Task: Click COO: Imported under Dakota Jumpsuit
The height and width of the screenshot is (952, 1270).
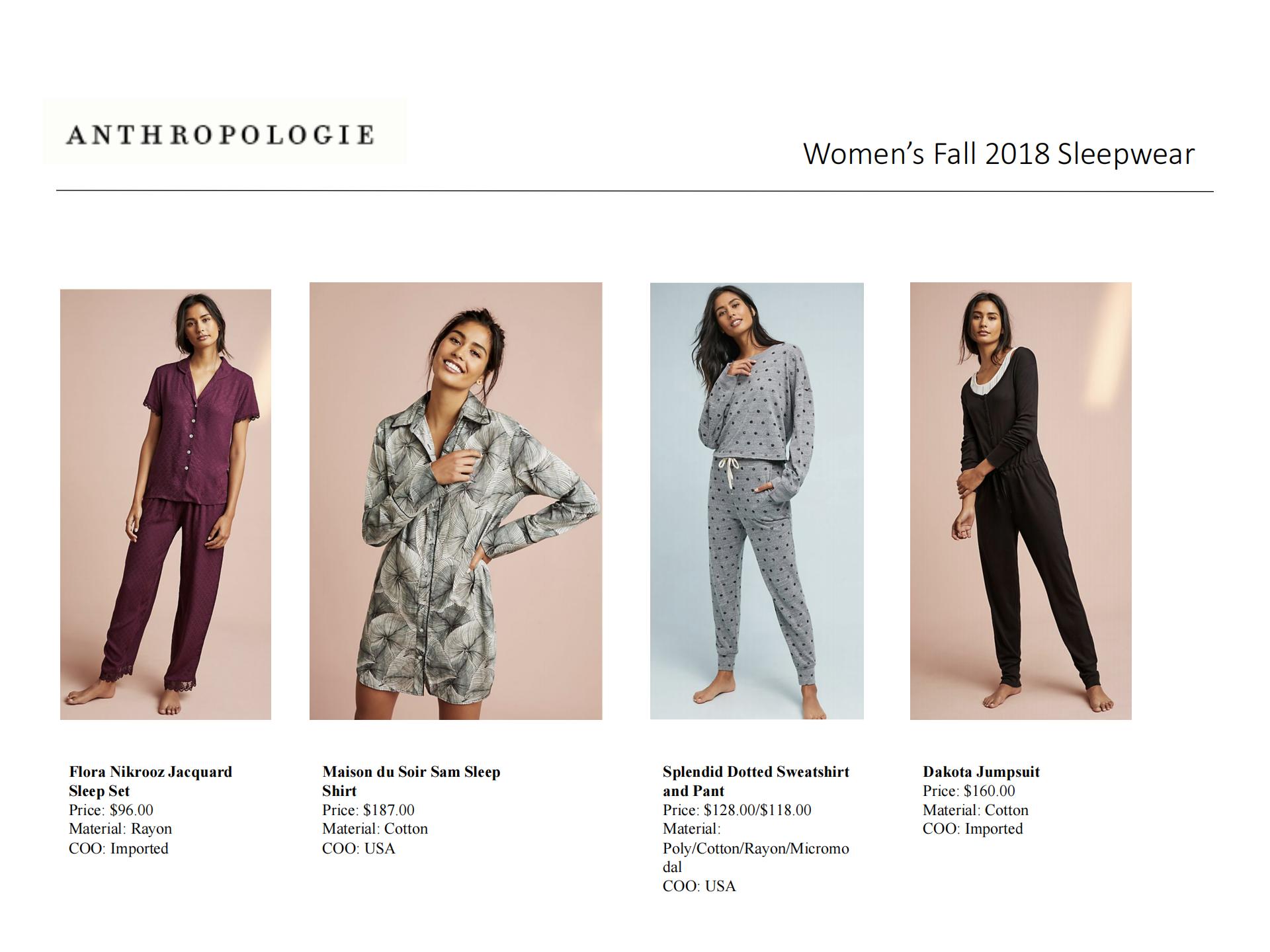Action: tap(972, 829)
